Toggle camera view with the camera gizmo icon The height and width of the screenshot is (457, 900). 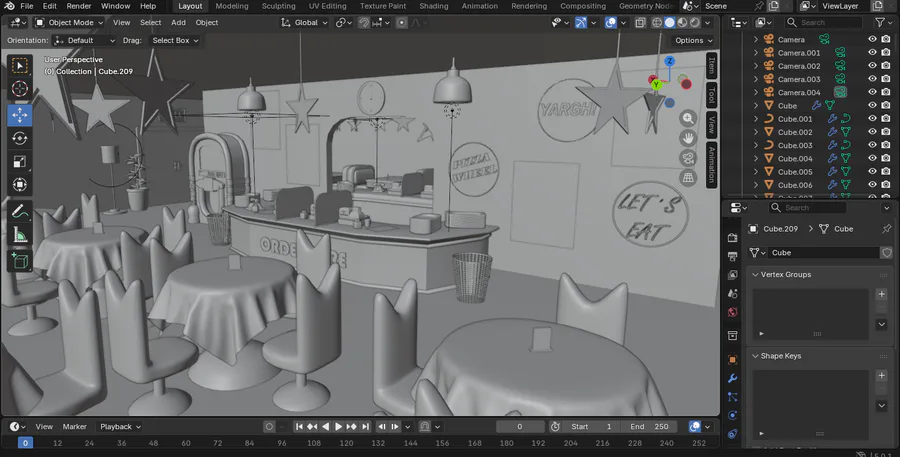688,158
